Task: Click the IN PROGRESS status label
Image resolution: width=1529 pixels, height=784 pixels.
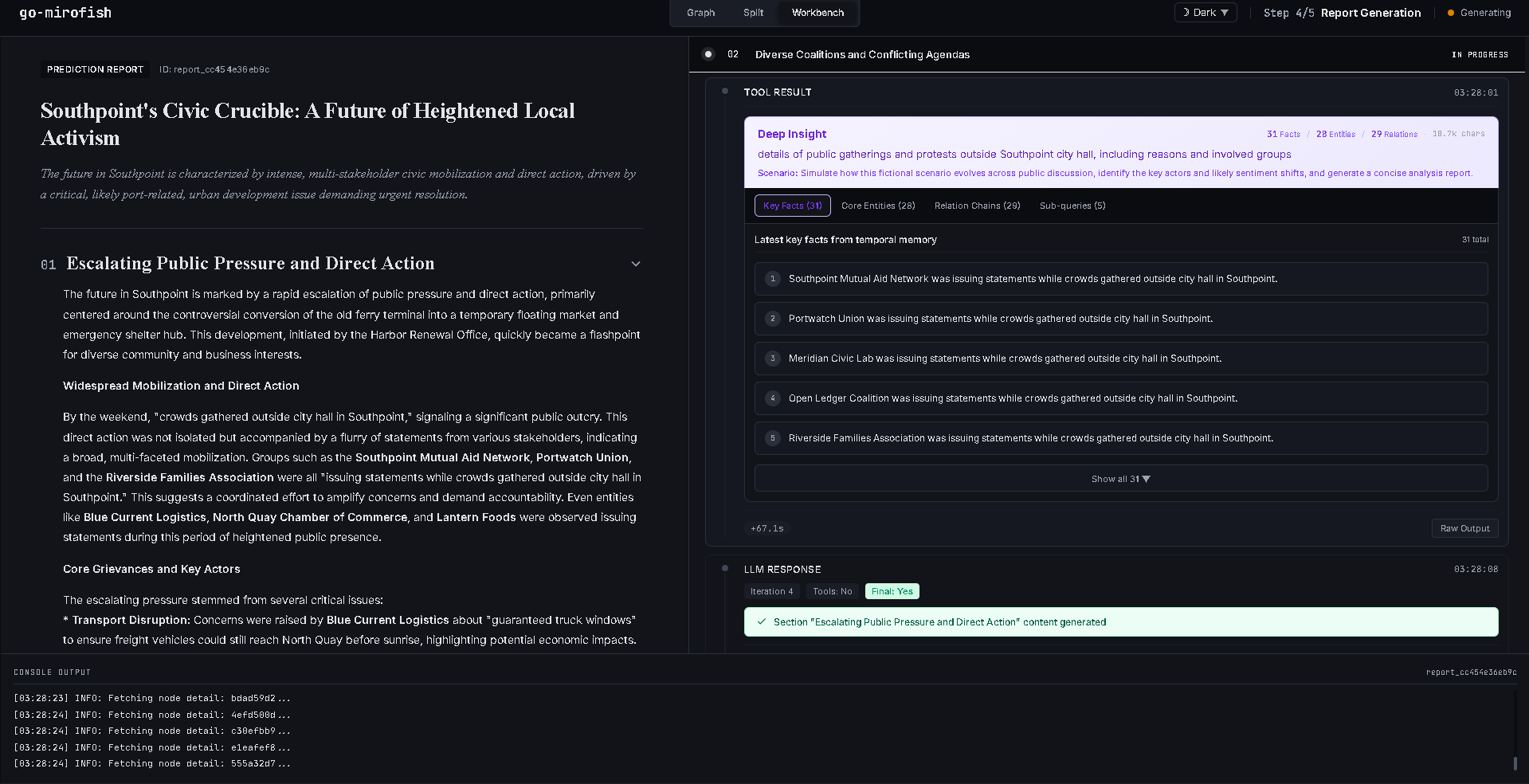Action: point(1480,55)
